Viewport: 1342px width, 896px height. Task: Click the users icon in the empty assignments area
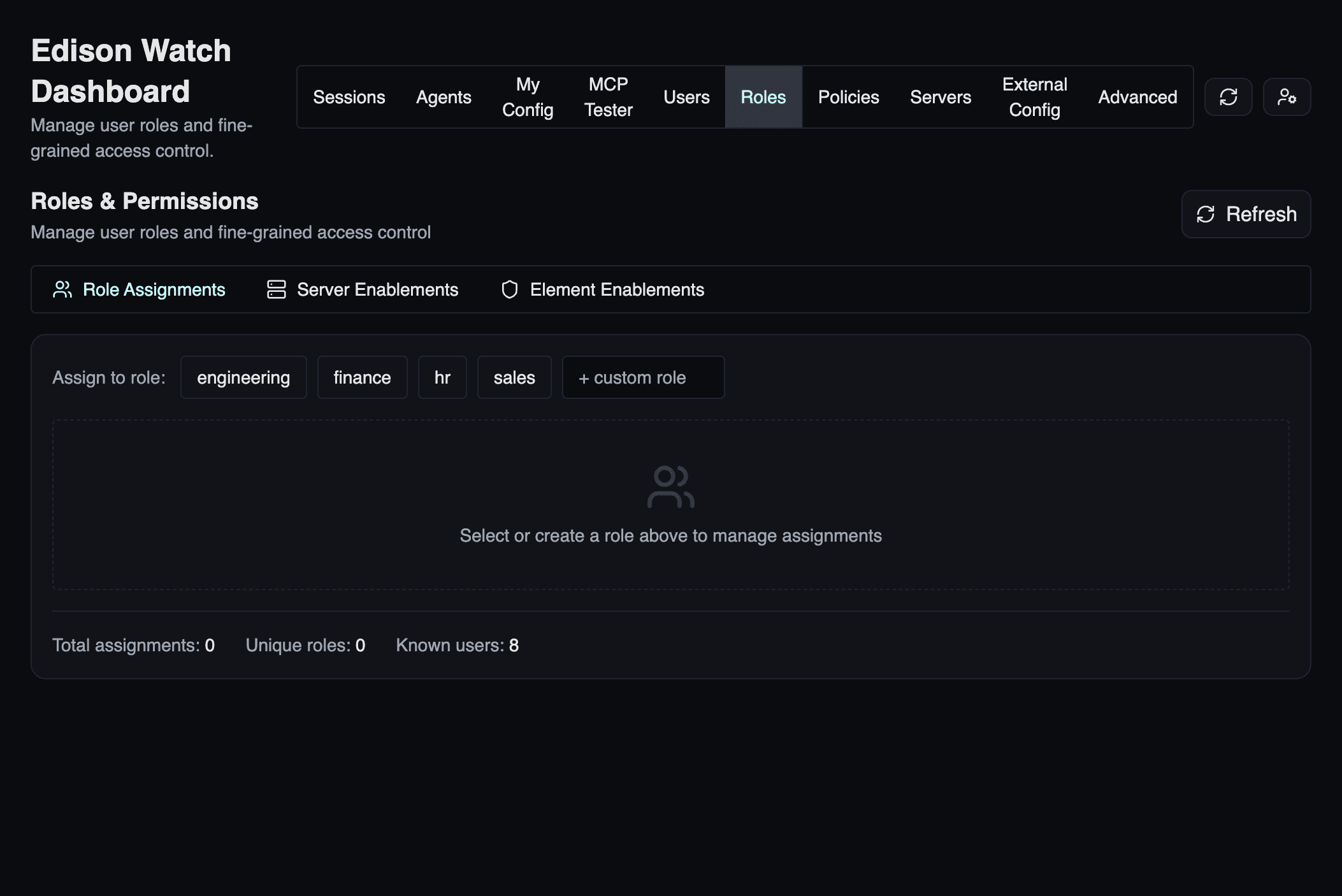[x=670, y=486]
